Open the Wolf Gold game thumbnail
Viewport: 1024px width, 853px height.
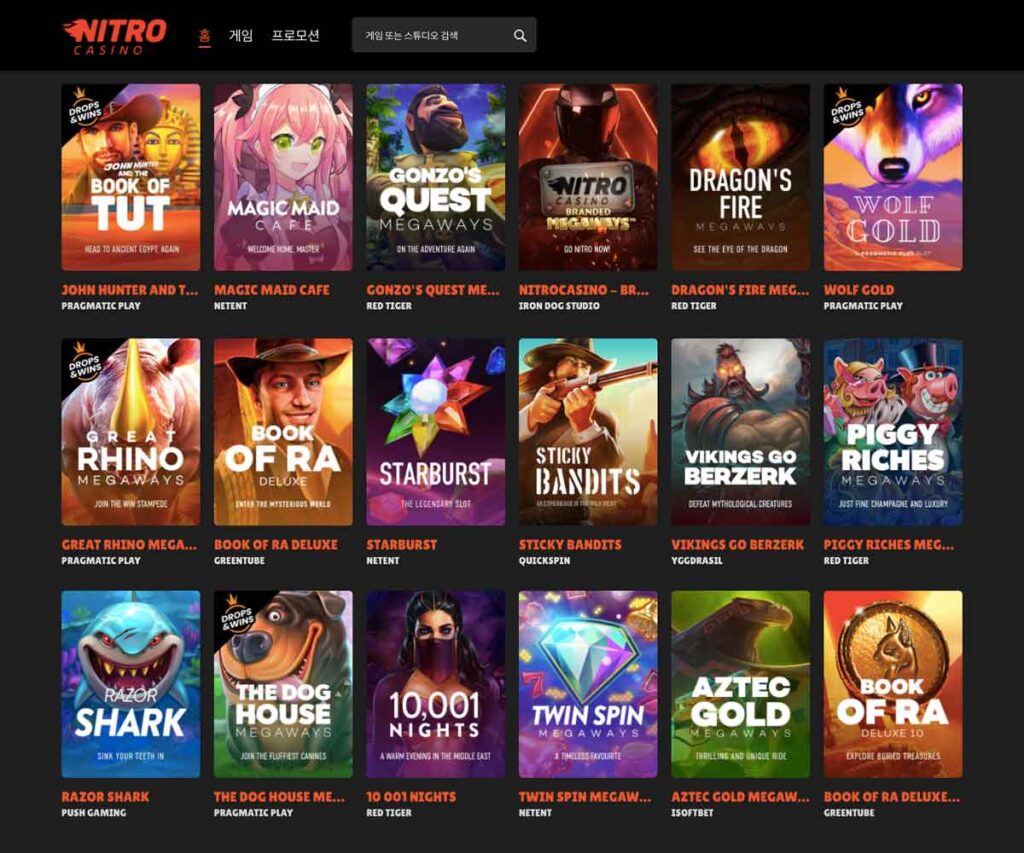(893, 177)
